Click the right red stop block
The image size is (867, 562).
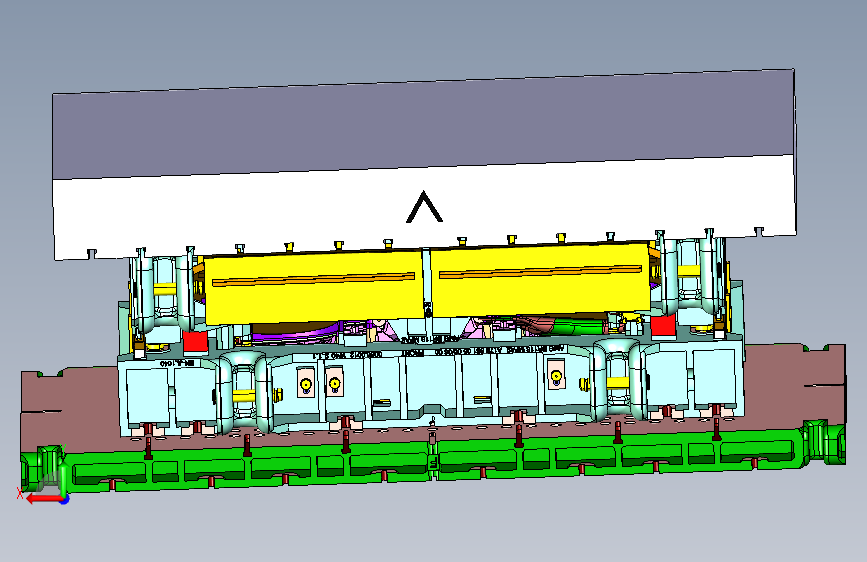(x=663, y=326)
